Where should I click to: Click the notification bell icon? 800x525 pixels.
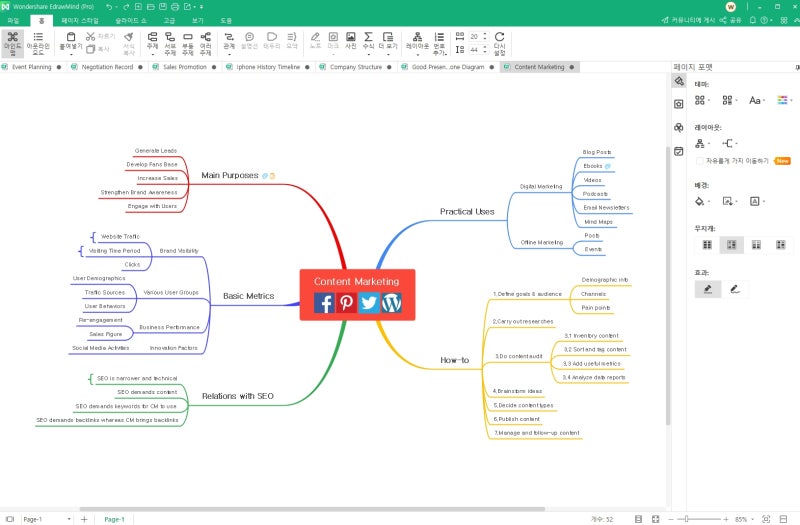click(x=753, y=20)
